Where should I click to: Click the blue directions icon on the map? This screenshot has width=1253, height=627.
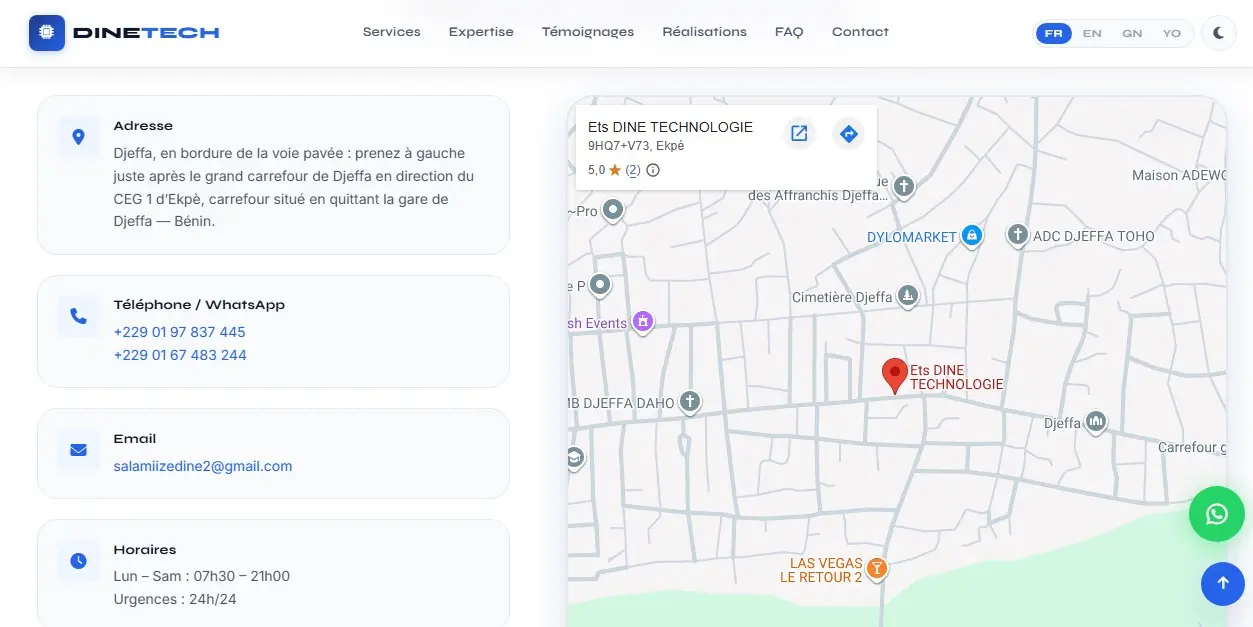[x=848, y=133]
